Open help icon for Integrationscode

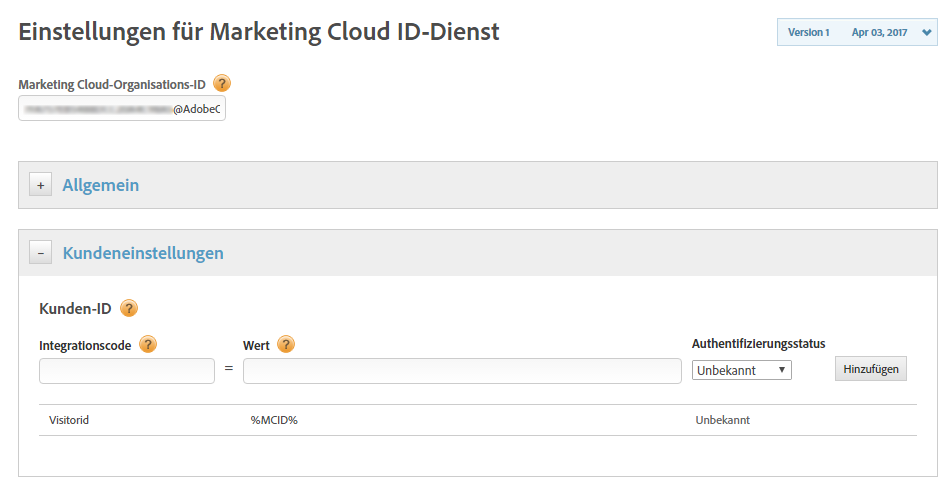148,345
